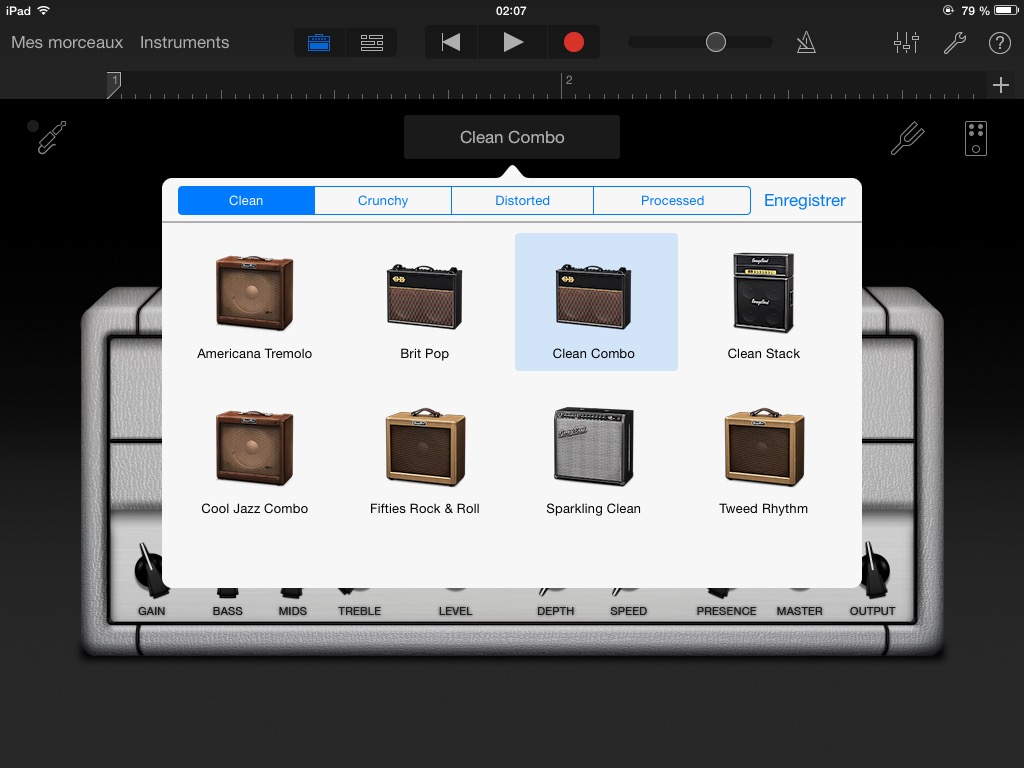1024x768 pixels.
Task: Choose Tweed Rhythm amp
Action: 763,461
